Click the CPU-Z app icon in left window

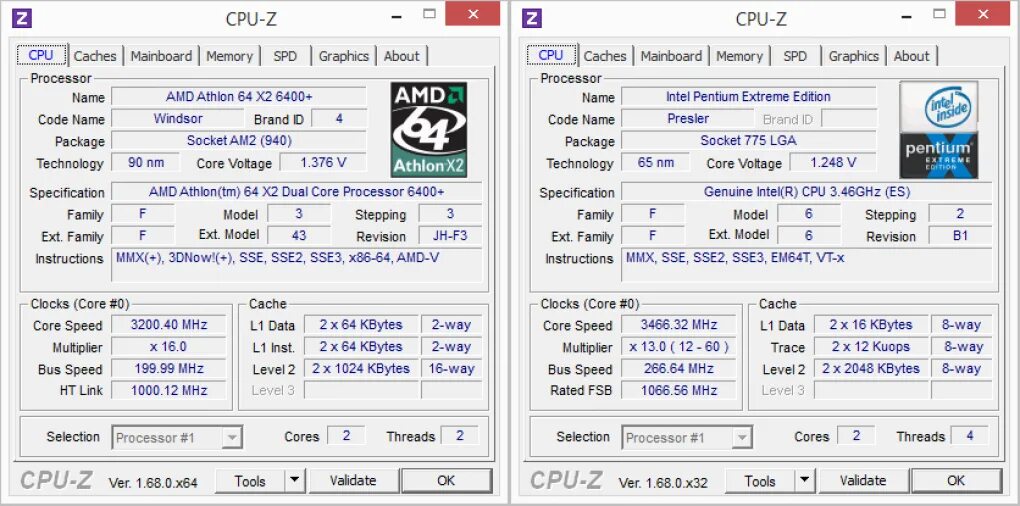coord(21,18)
